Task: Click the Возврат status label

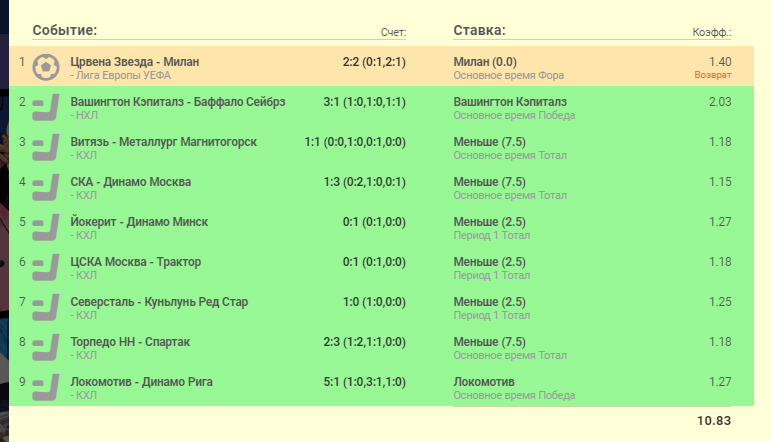Action: [x=713, y=75]
